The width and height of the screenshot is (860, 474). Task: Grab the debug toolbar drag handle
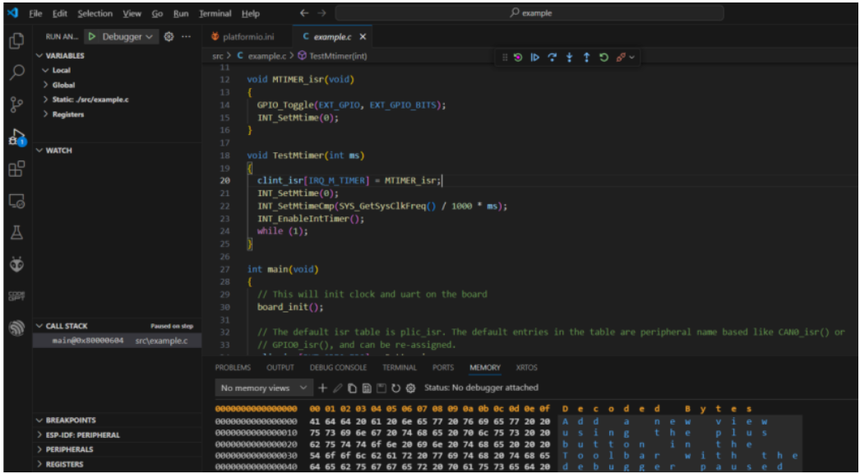pyautogui.click(x=505, y=57)
